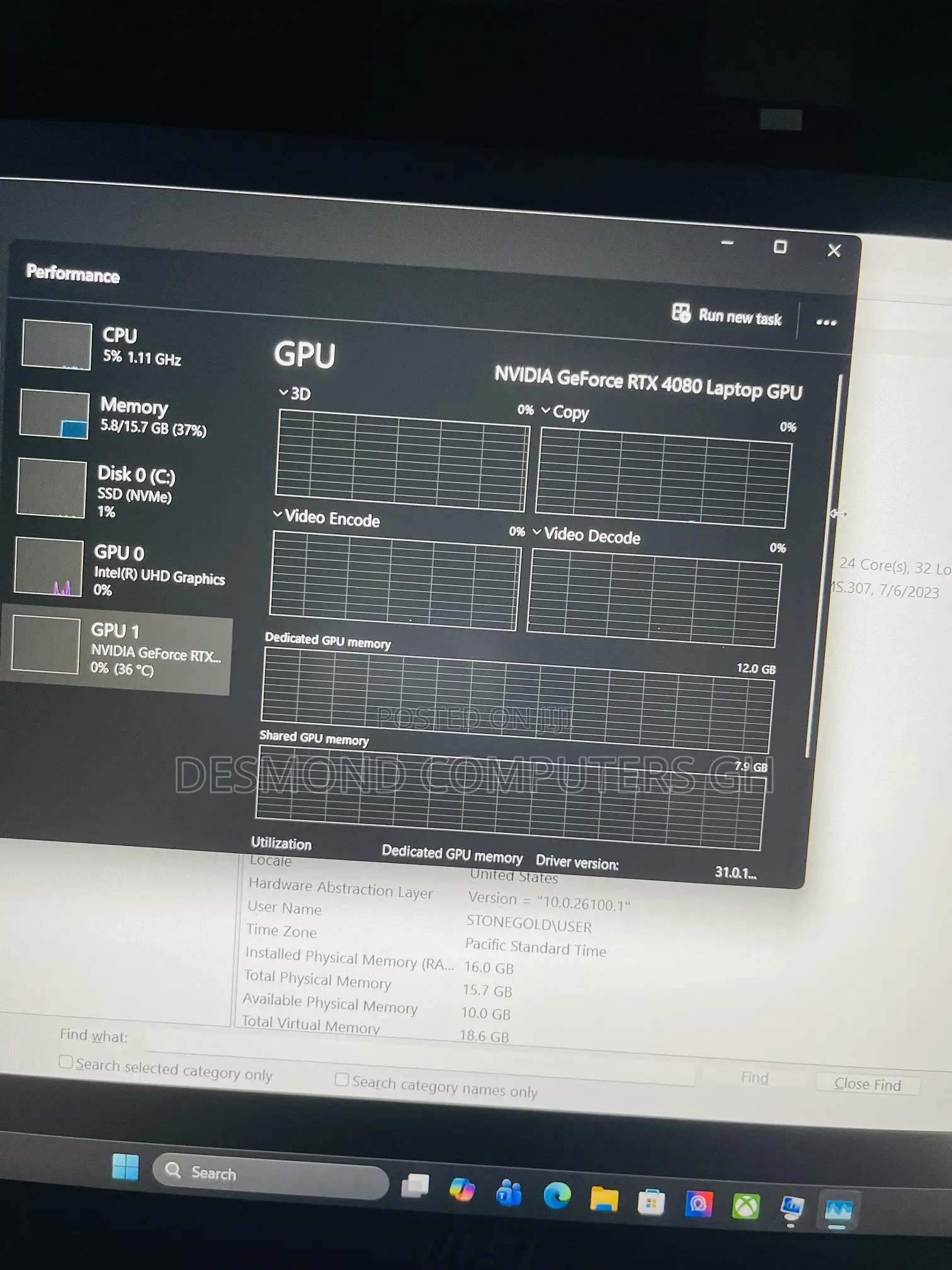
Task: Click the 3D engine utilization graph
Action: pyautogui.click(x=402, y=460)
